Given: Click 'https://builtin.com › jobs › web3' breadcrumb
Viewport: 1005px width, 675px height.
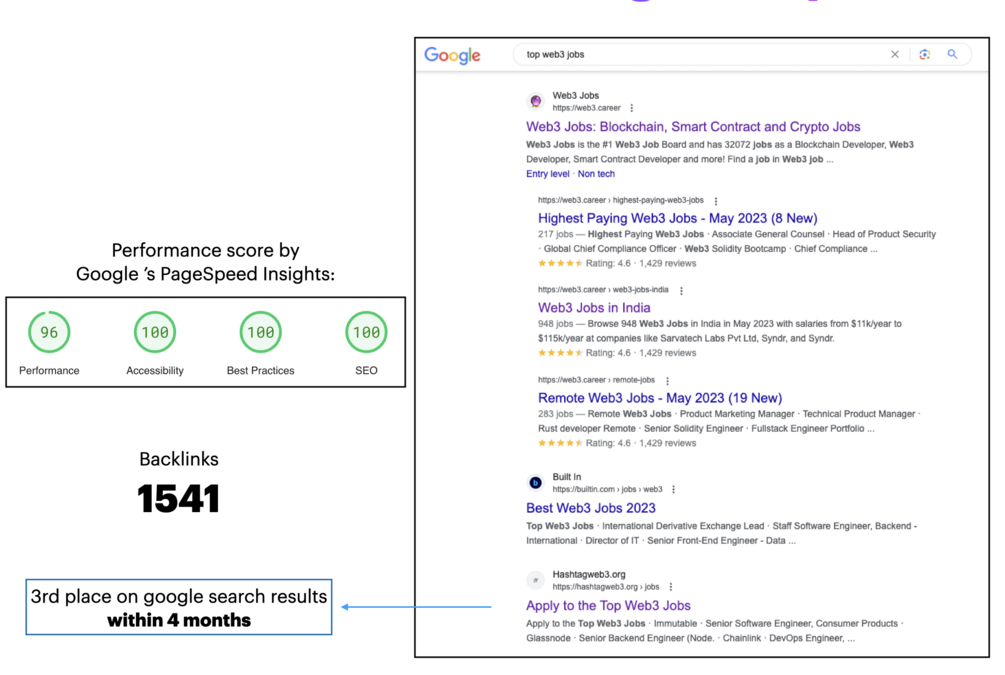Looking at the screenshot, I should [607, 489].
